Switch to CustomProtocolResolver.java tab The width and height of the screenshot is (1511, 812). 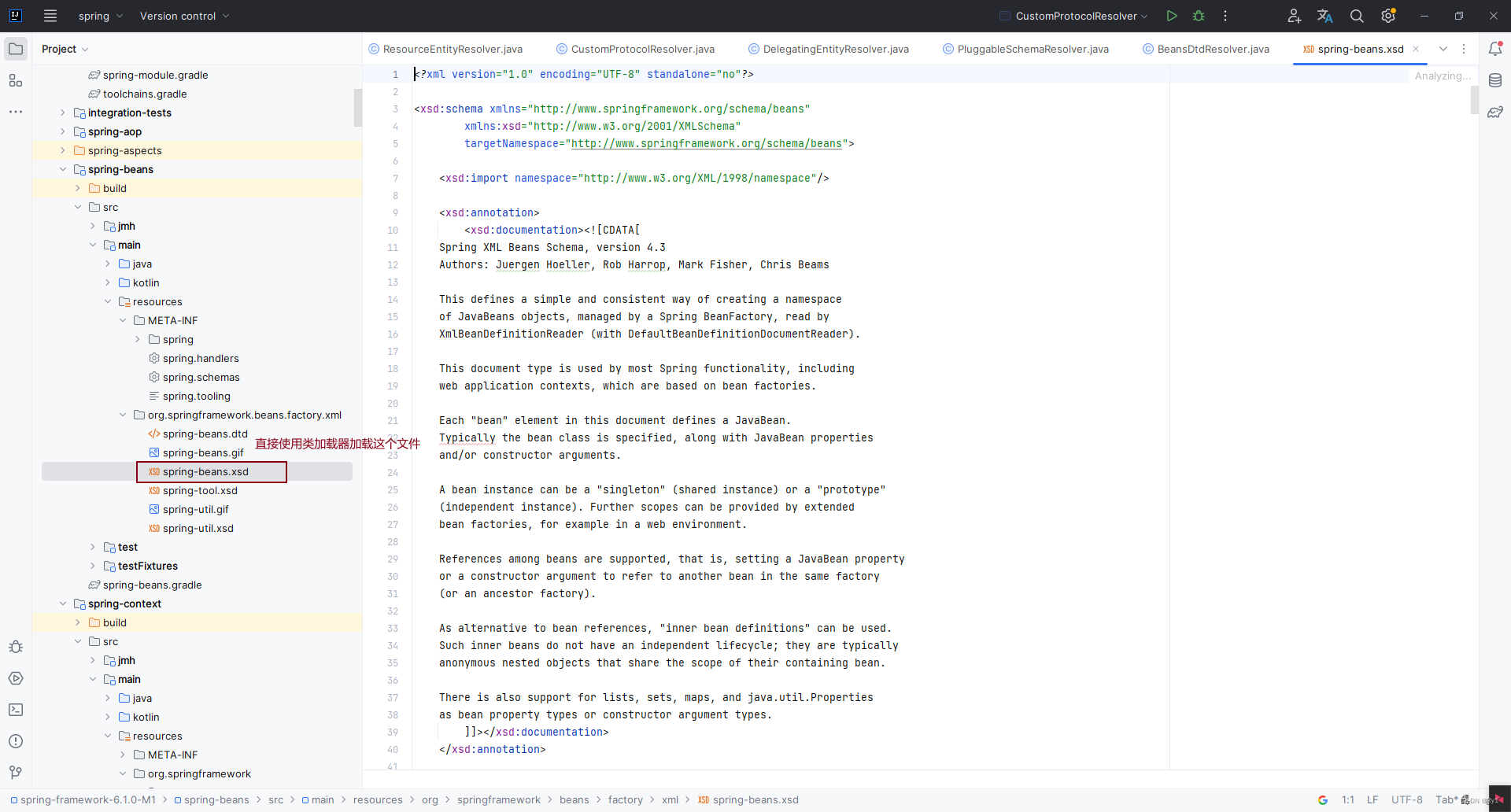pos(636,49)
